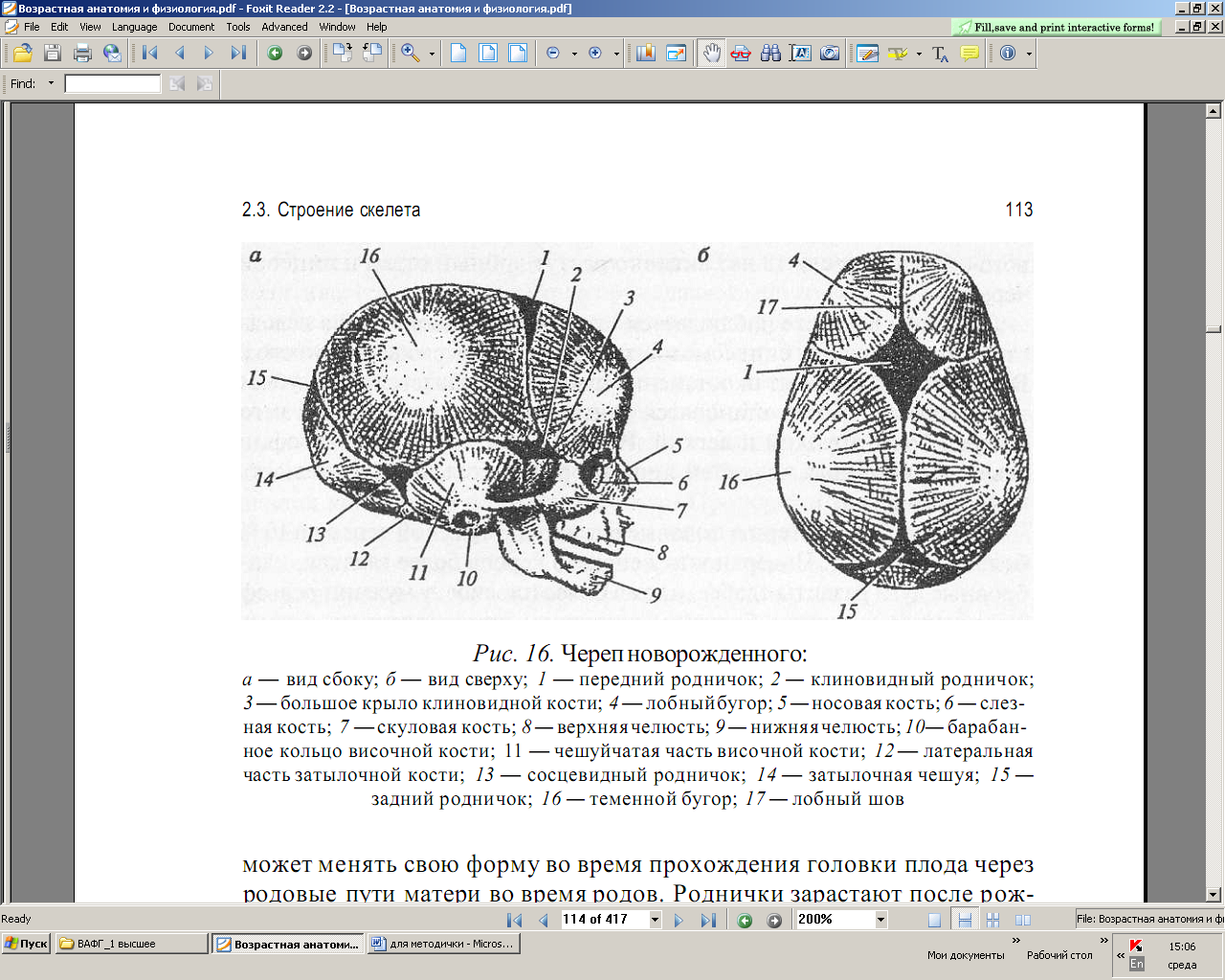Open zoom level dropdown between minus and plus
The image size is (1225, 980).
tap(574, 55)
